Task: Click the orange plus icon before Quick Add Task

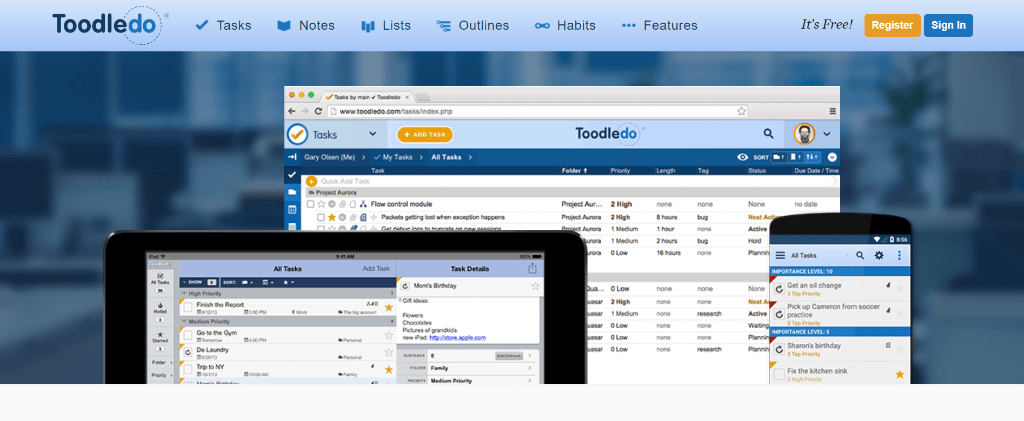Action: click(311, 181)
